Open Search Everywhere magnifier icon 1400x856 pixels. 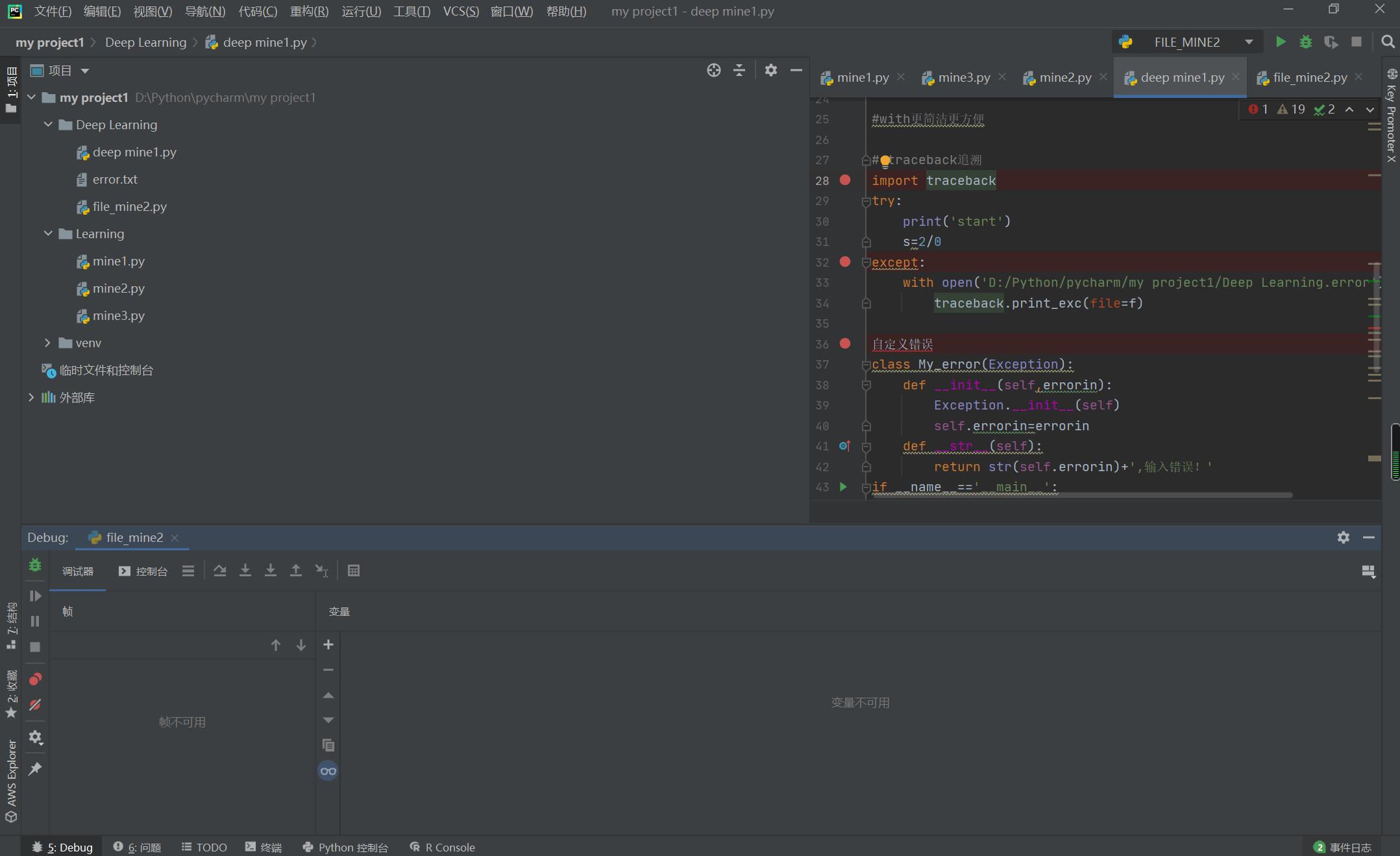pyautogui.click(x=1388, y=42)
